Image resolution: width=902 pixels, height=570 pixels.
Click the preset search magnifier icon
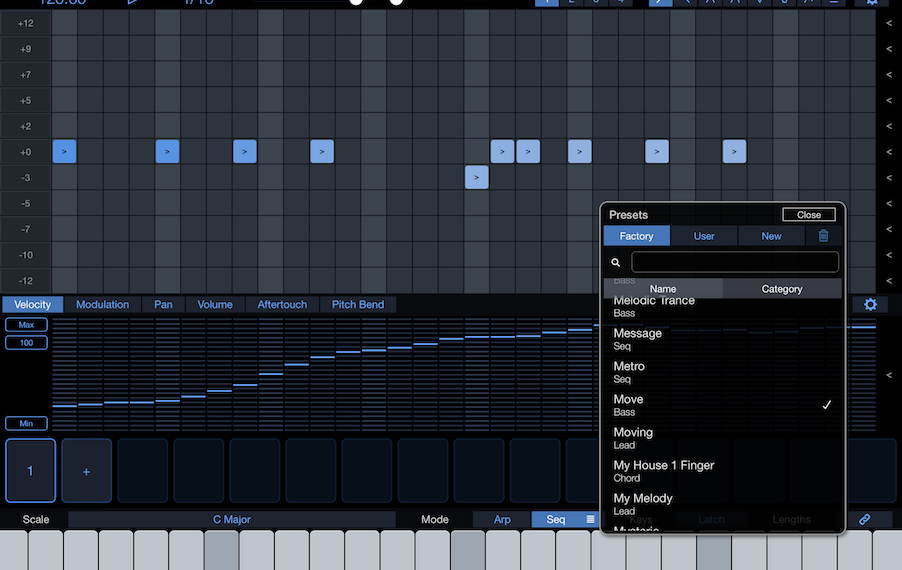[x=616, y=263]
